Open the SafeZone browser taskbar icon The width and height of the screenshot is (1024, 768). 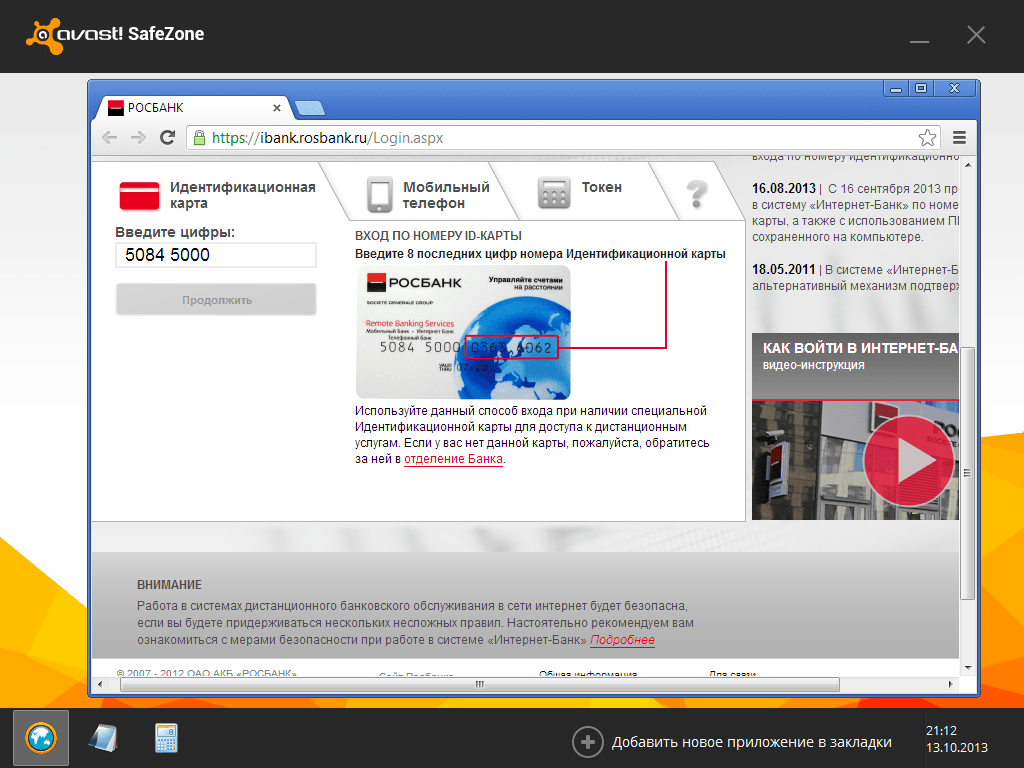[x=41, y=738]
